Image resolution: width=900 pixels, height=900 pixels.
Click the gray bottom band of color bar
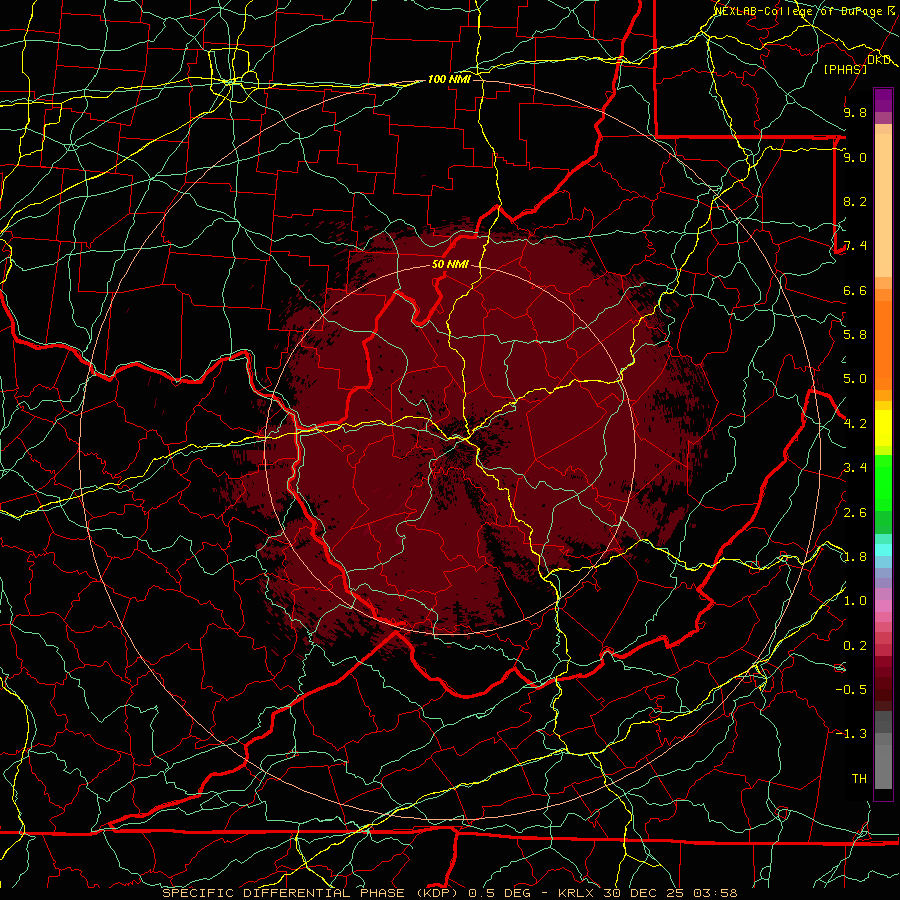(x=883, y=766)
